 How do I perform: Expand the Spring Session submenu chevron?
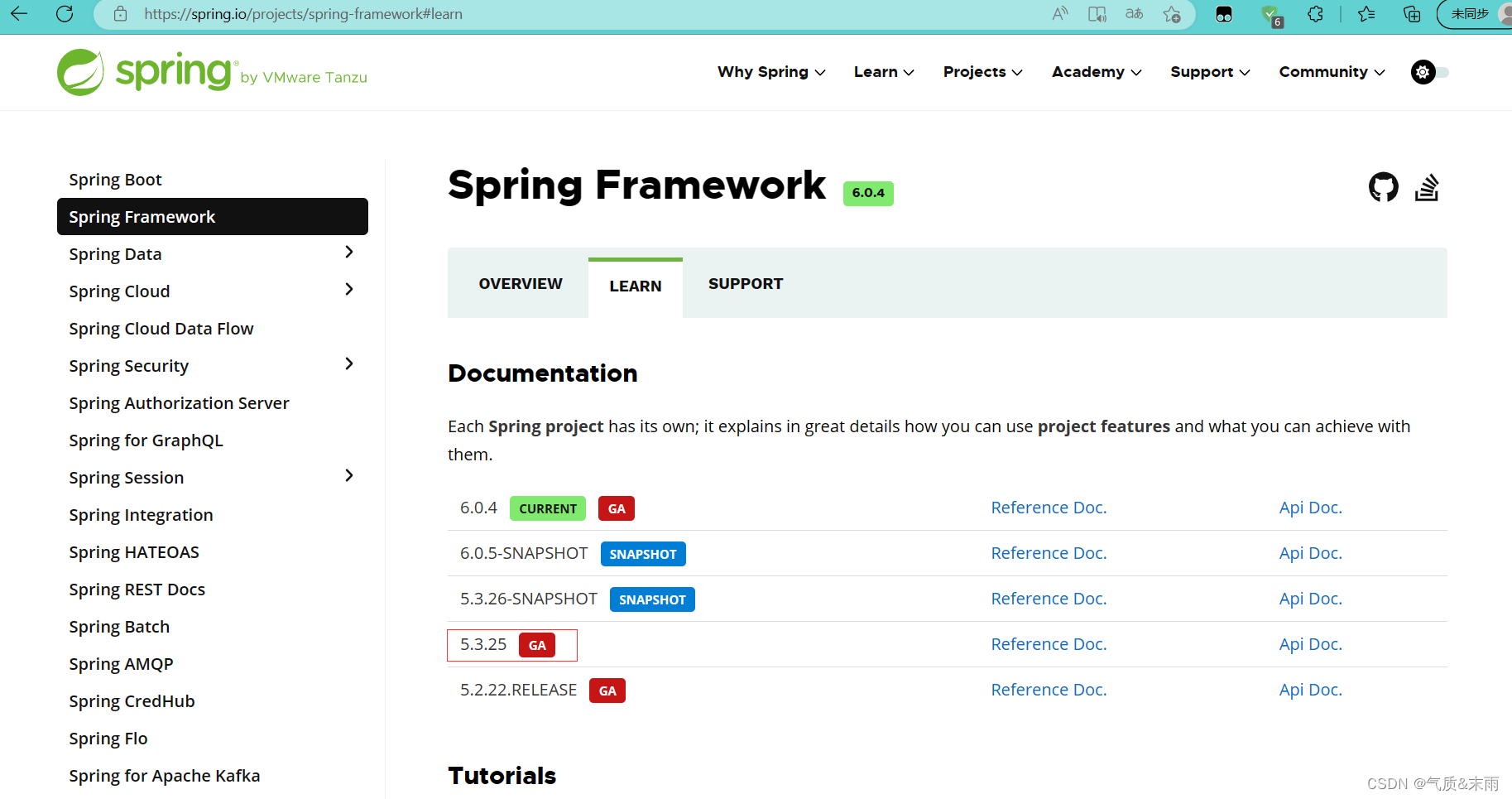[349, 476]
